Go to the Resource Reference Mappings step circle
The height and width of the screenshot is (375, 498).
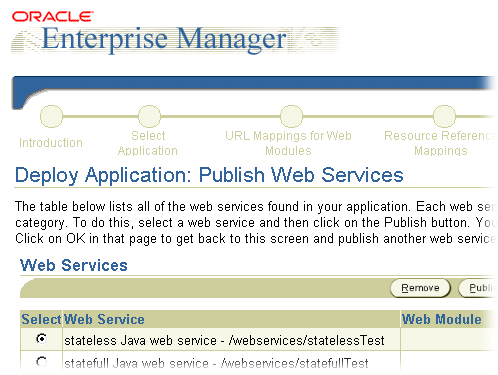(444, 116)
